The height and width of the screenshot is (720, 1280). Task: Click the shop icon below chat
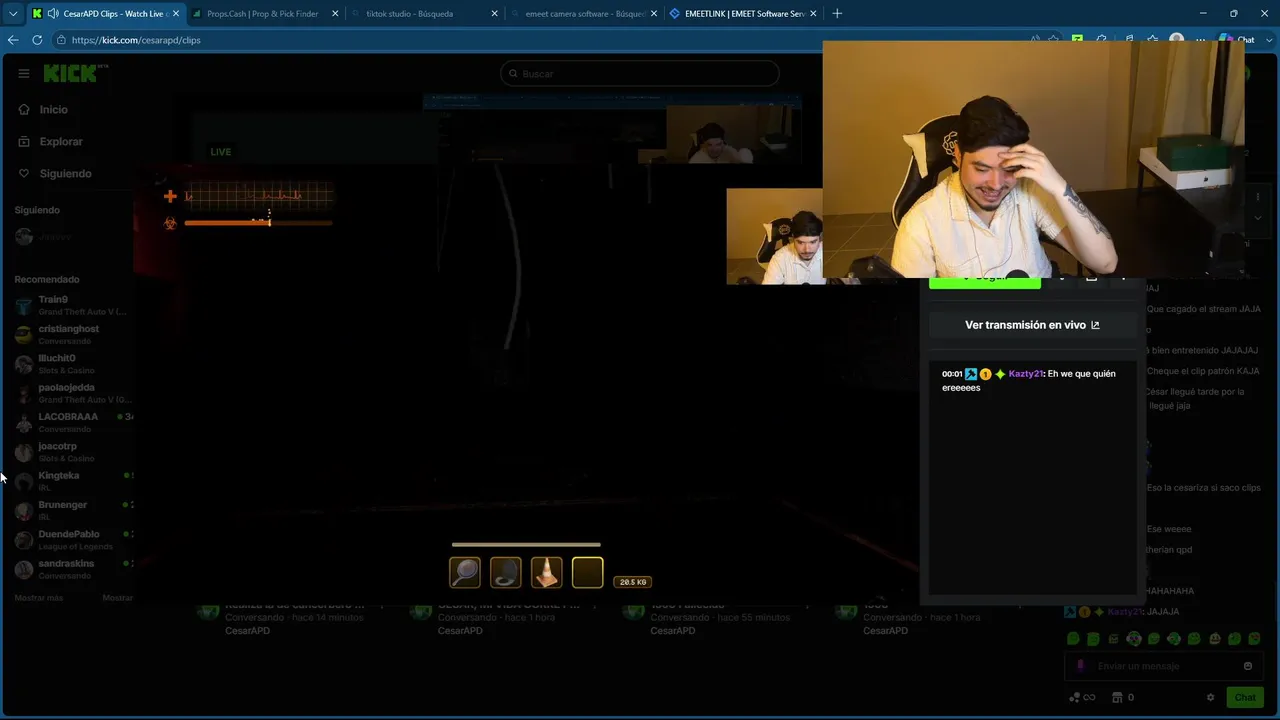(1118, 697)
